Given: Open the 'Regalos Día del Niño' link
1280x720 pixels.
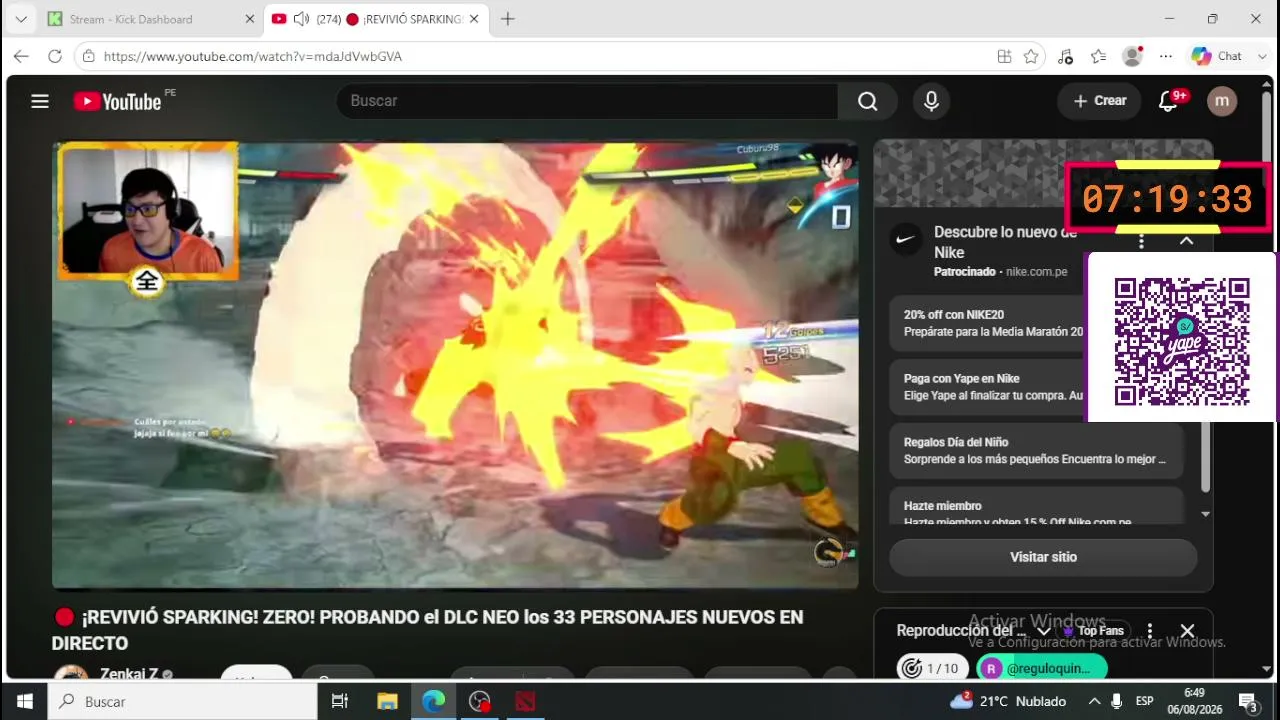Looking at the screenshot, I should click(1036, 451).
